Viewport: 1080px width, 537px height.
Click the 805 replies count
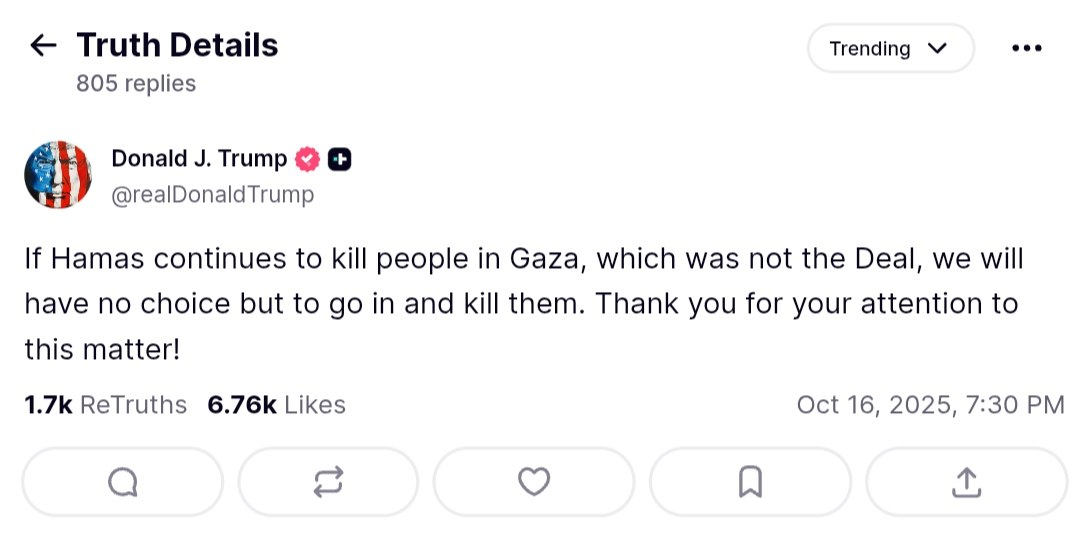pos(136,84)
